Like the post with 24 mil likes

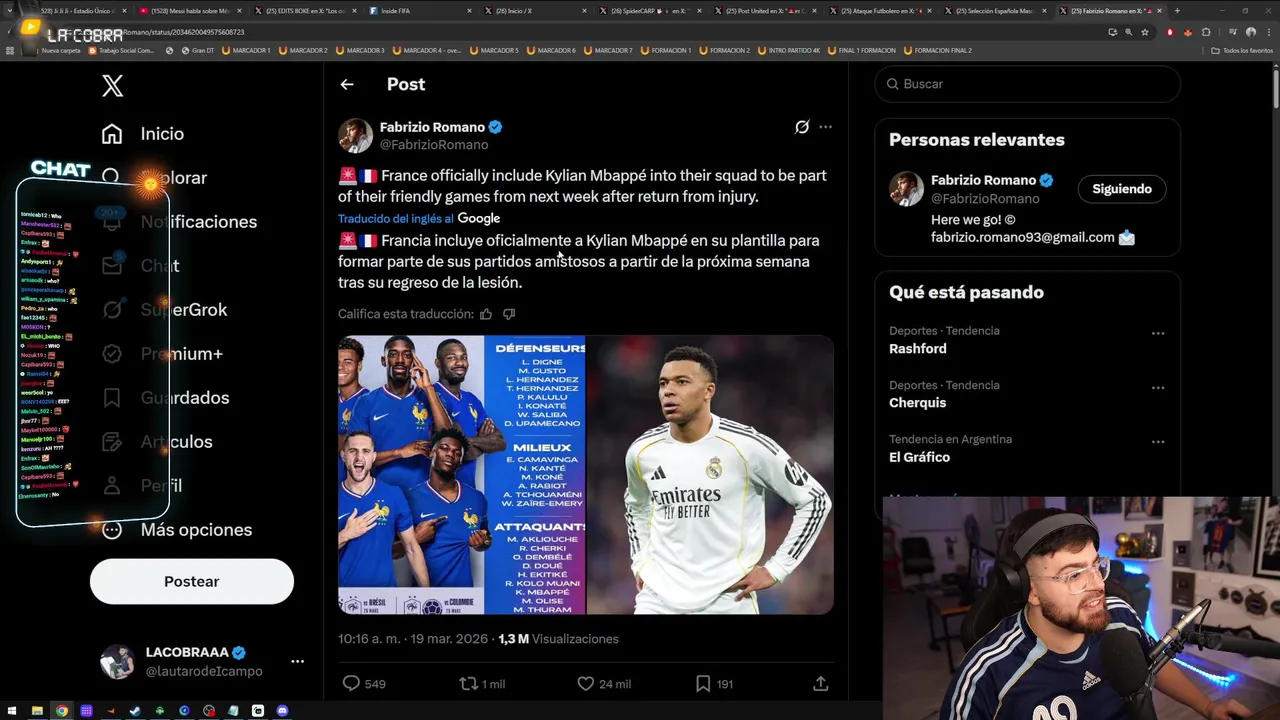pyautogui.click(x=586, y=684)
